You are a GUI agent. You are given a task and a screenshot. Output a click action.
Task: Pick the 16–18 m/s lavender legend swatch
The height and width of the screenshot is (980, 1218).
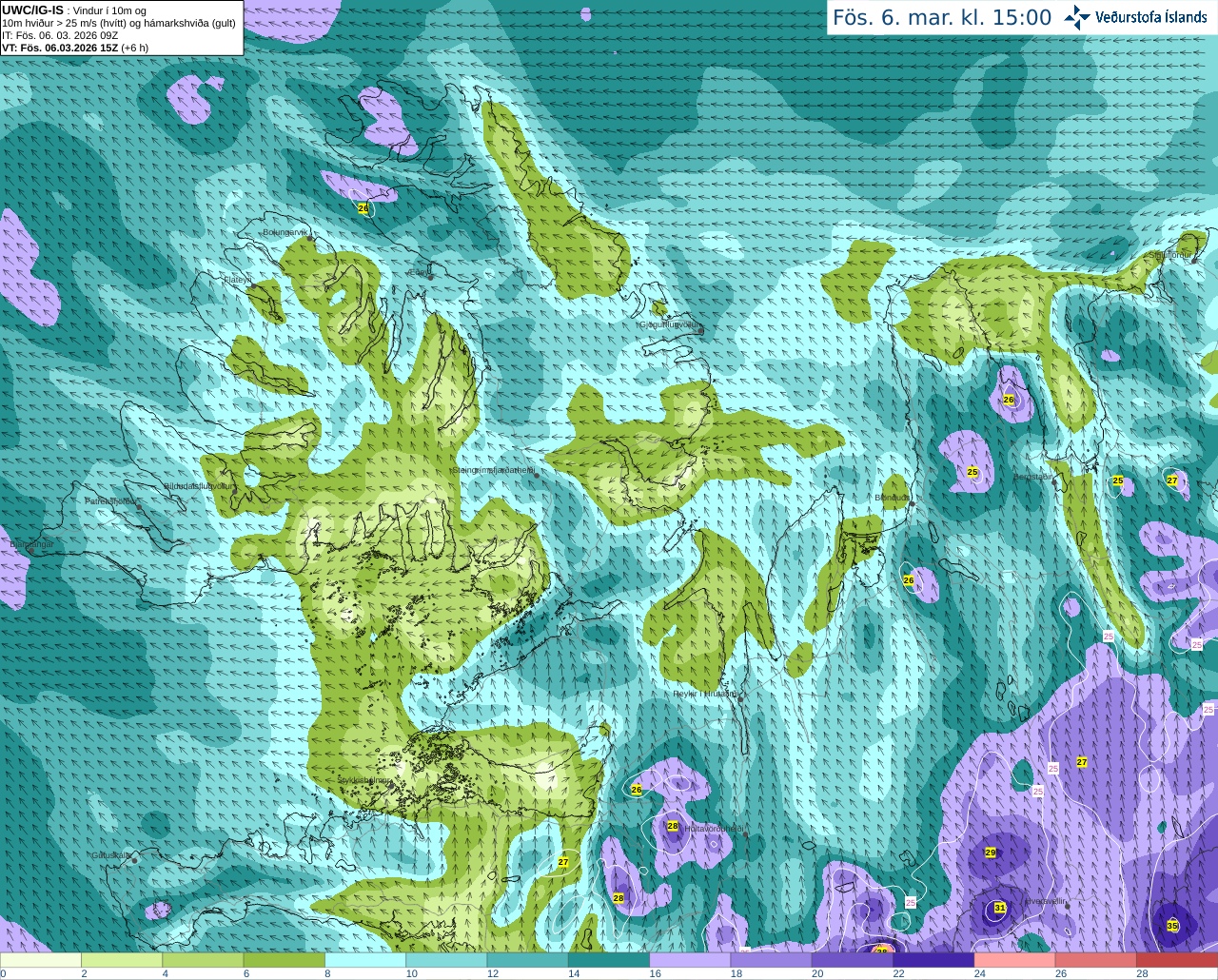[x=690, y=960]
